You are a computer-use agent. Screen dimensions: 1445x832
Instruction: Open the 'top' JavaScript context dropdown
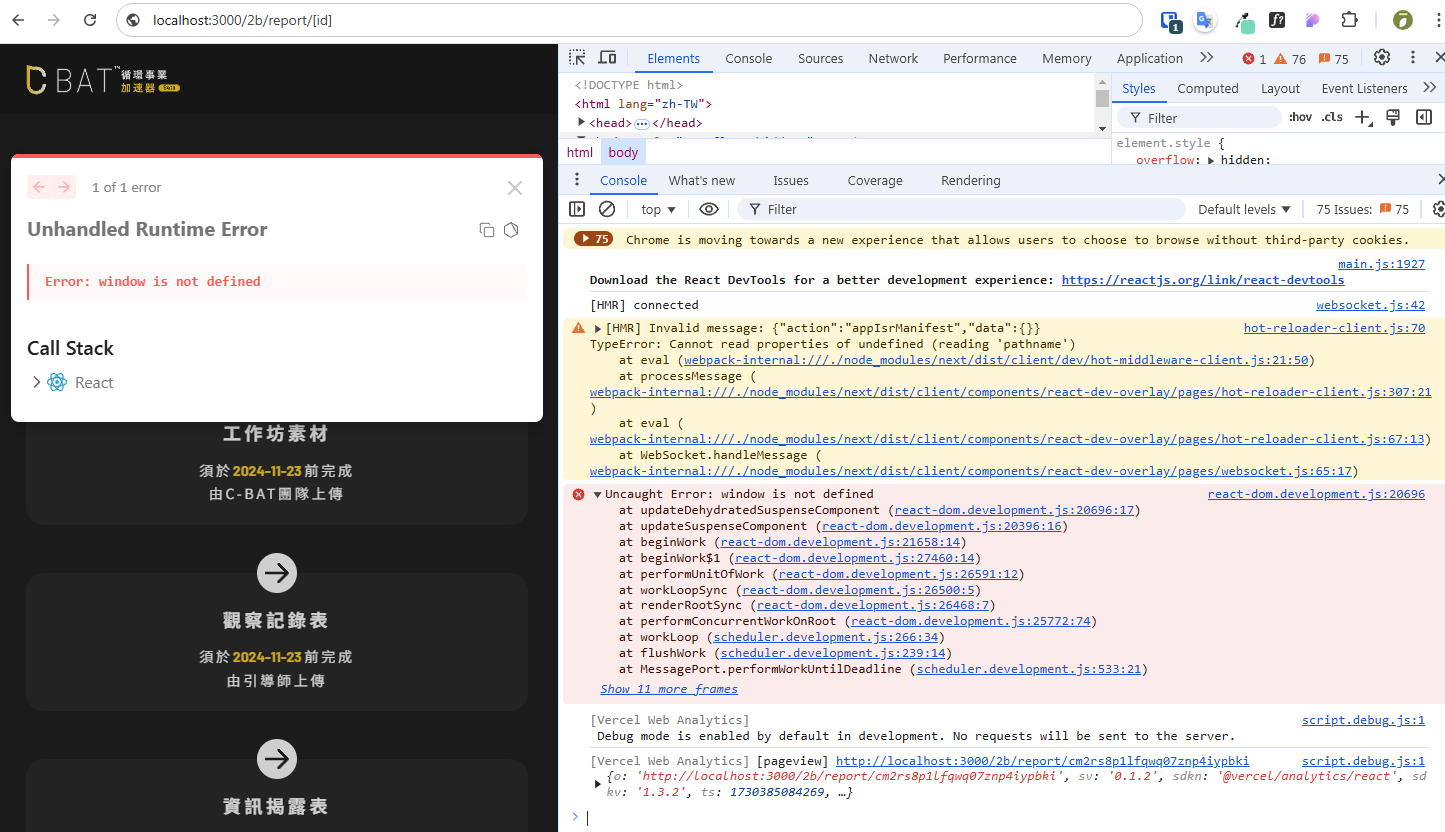658,209
